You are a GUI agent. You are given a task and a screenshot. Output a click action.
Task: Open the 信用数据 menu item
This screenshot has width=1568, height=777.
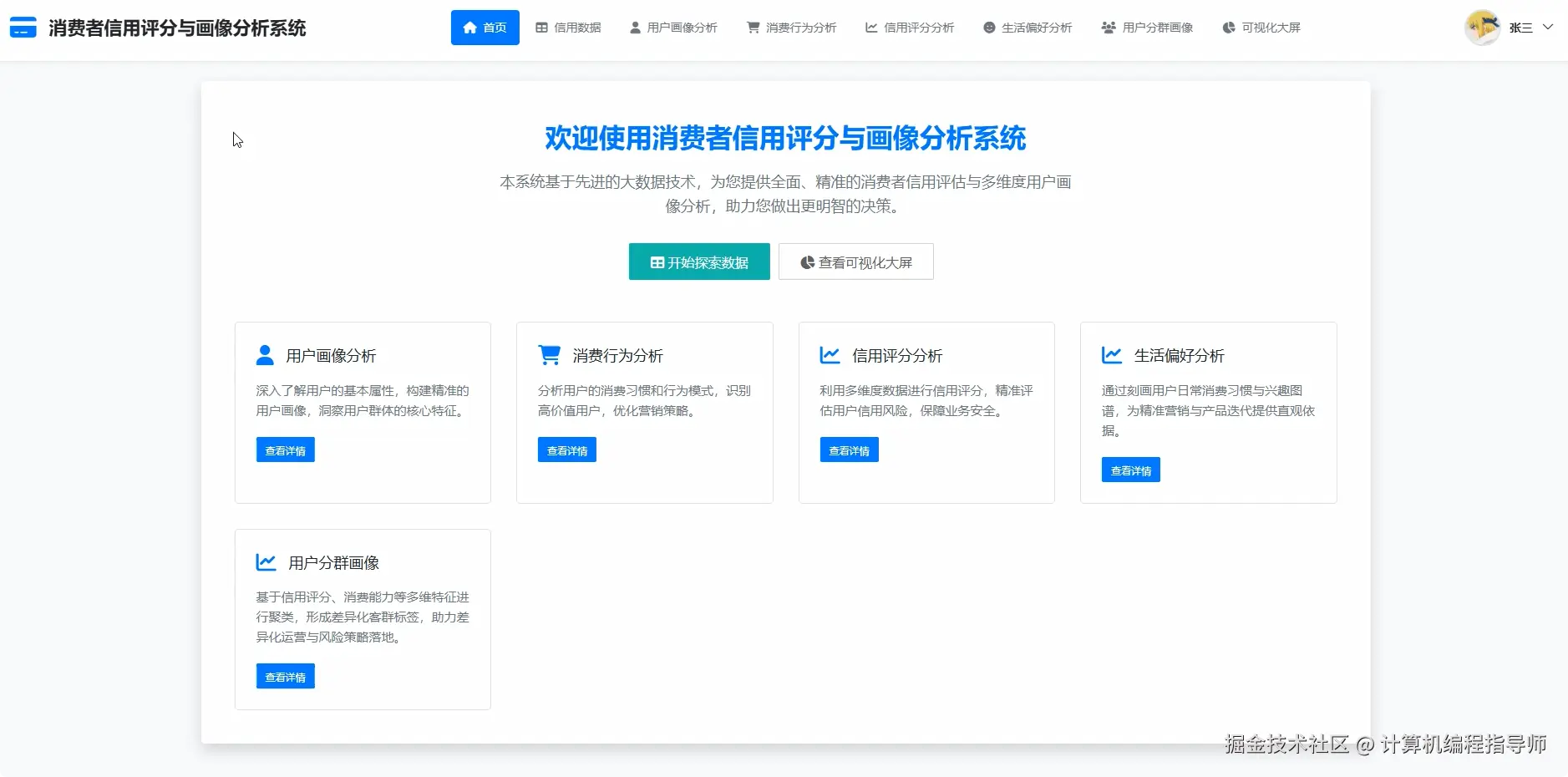pyautogui.click(x=568, y=28)
